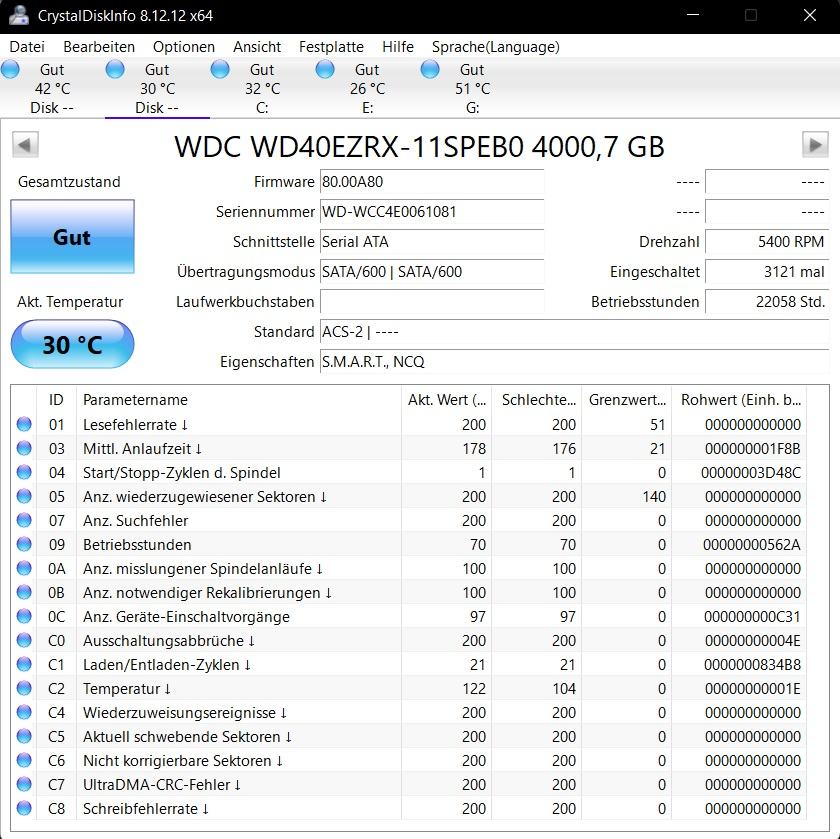The width and height of the screenshot is (840, 839).
Task: Switch to drive C: at 32 °C
Action: 262,88
